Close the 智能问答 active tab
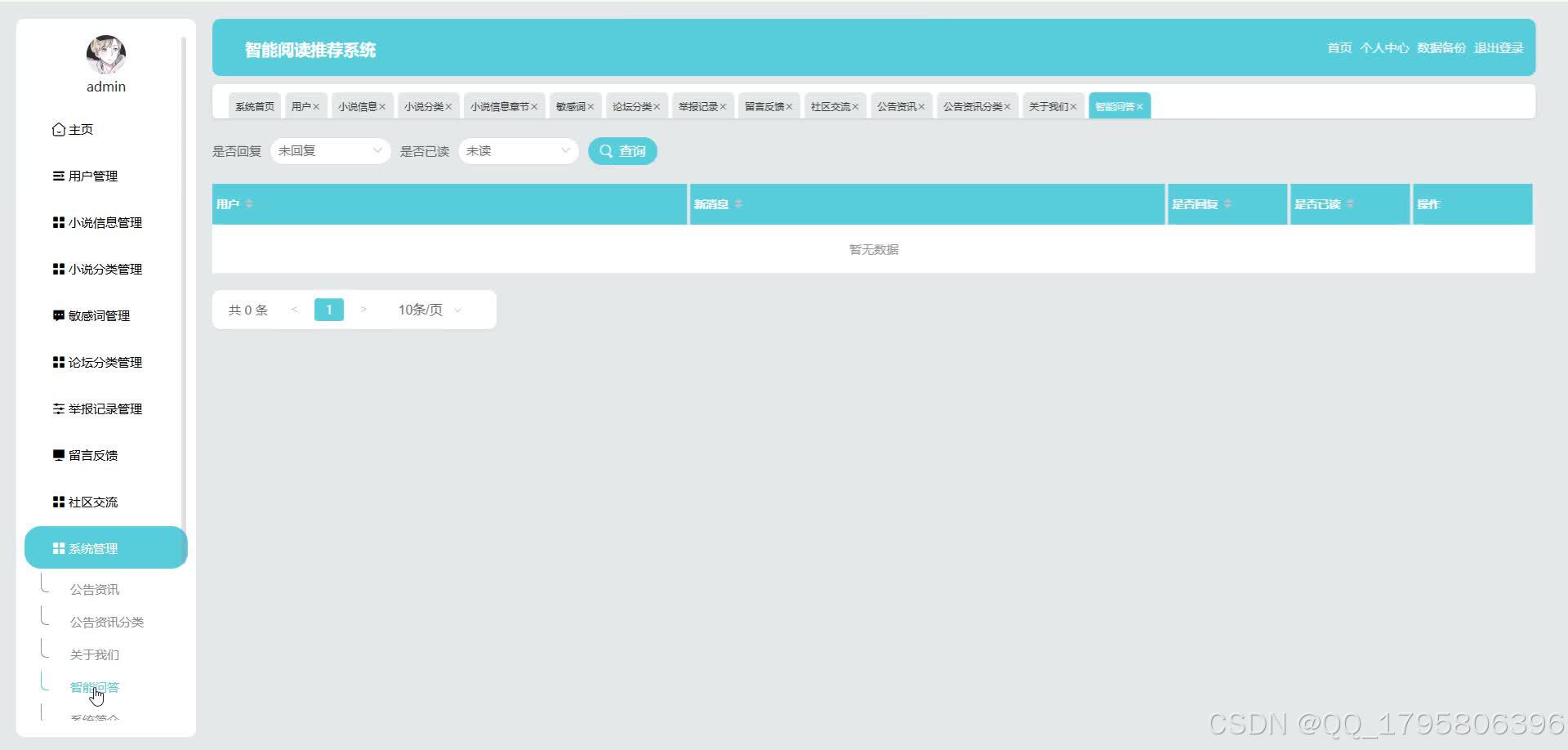 coord(1139,107)
